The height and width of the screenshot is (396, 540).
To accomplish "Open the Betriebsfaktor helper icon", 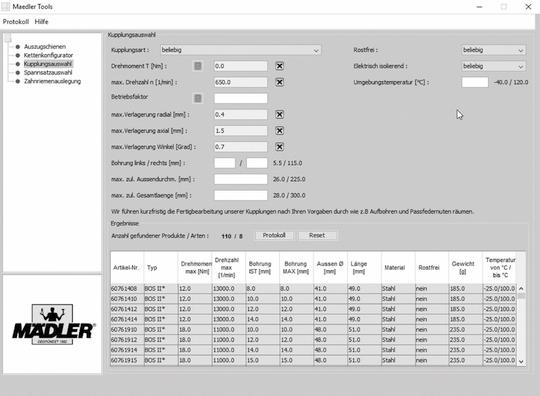I will (x=198, y=98).
